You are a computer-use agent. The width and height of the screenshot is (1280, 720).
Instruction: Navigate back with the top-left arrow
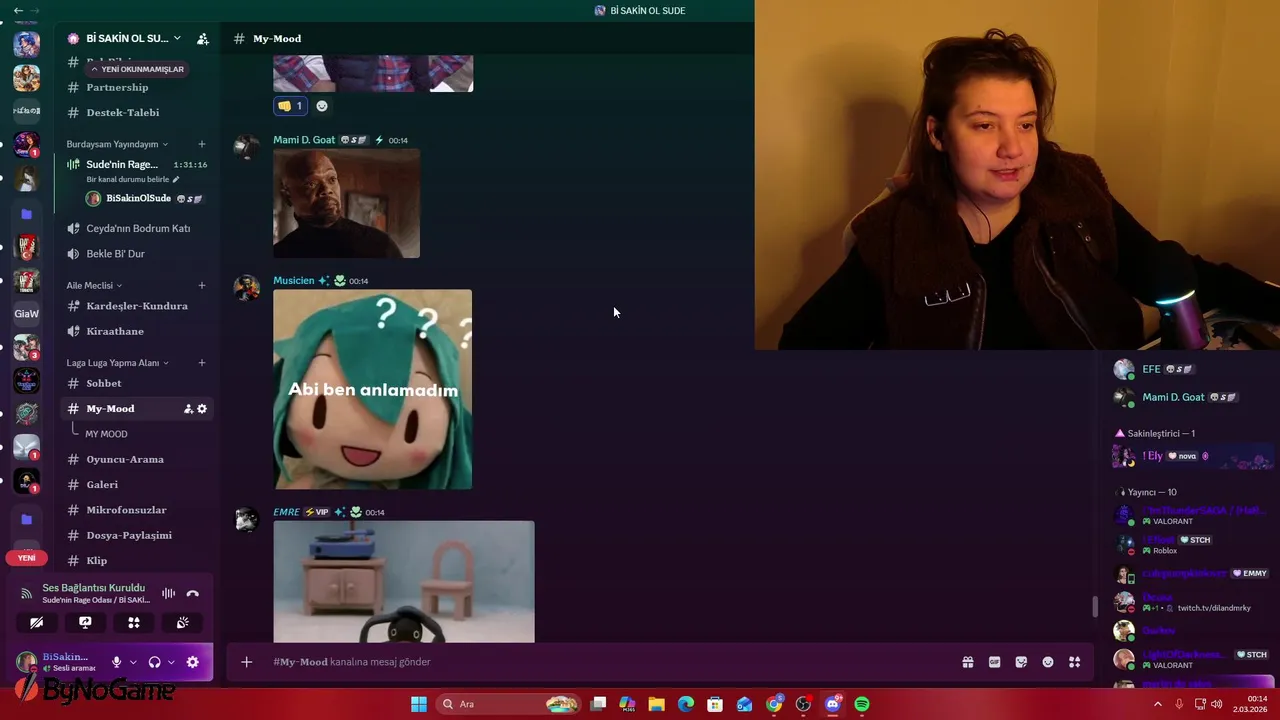[18, 10]
